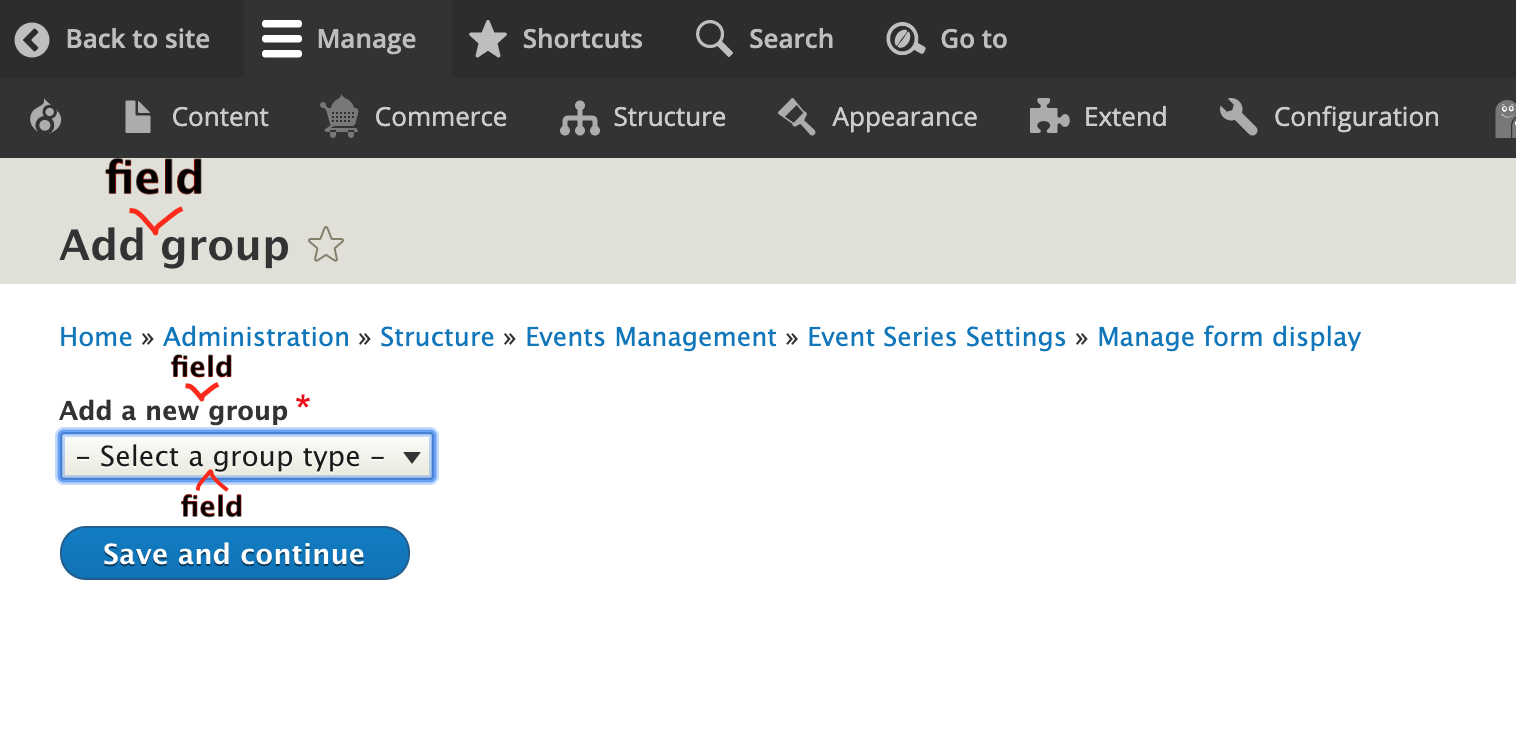The height and width of the screenshot is (754, 1516).
Task: Open the Drupal logo home icon
Action: pos(46,118)
